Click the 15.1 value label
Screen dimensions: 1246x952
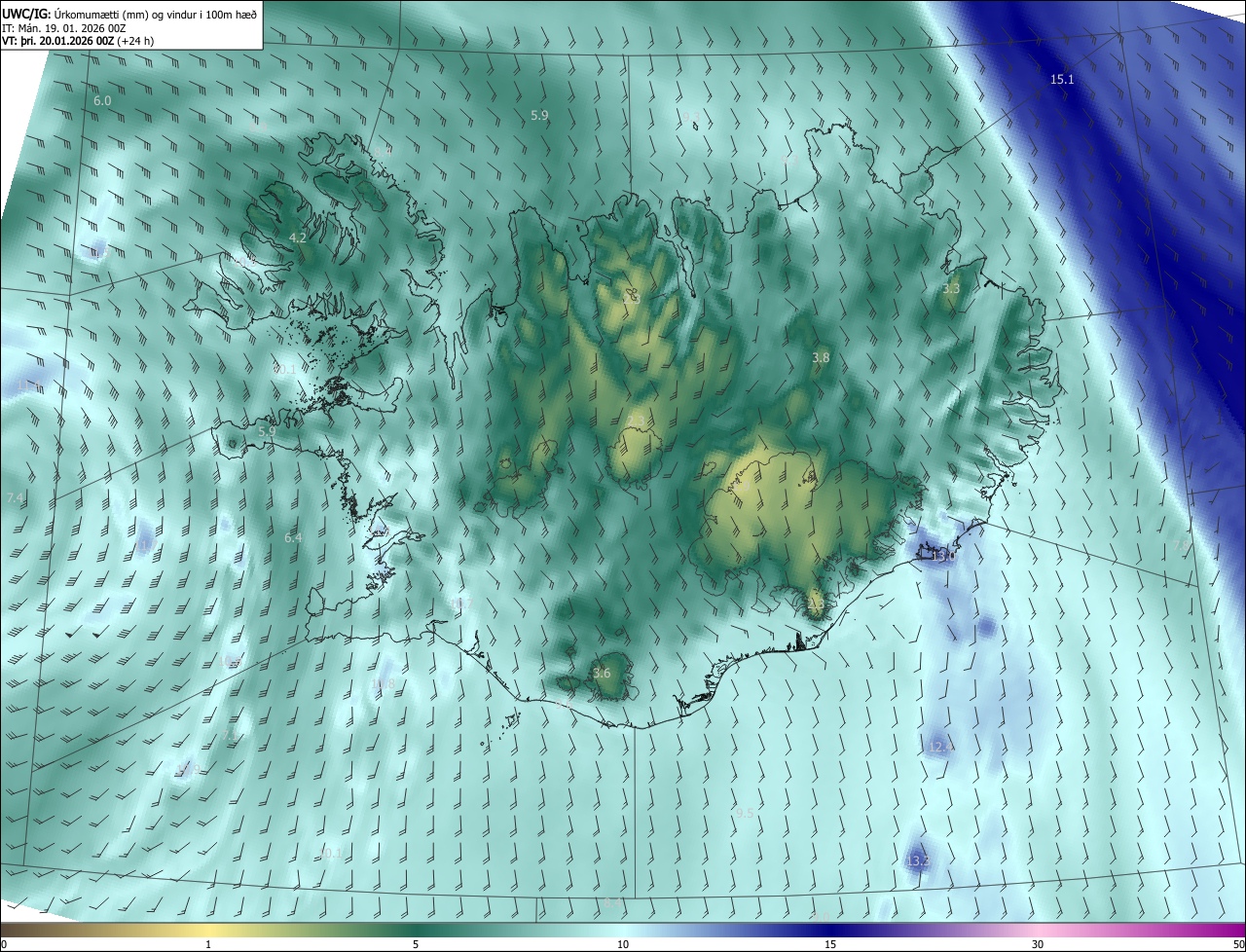click(1062, 79)
